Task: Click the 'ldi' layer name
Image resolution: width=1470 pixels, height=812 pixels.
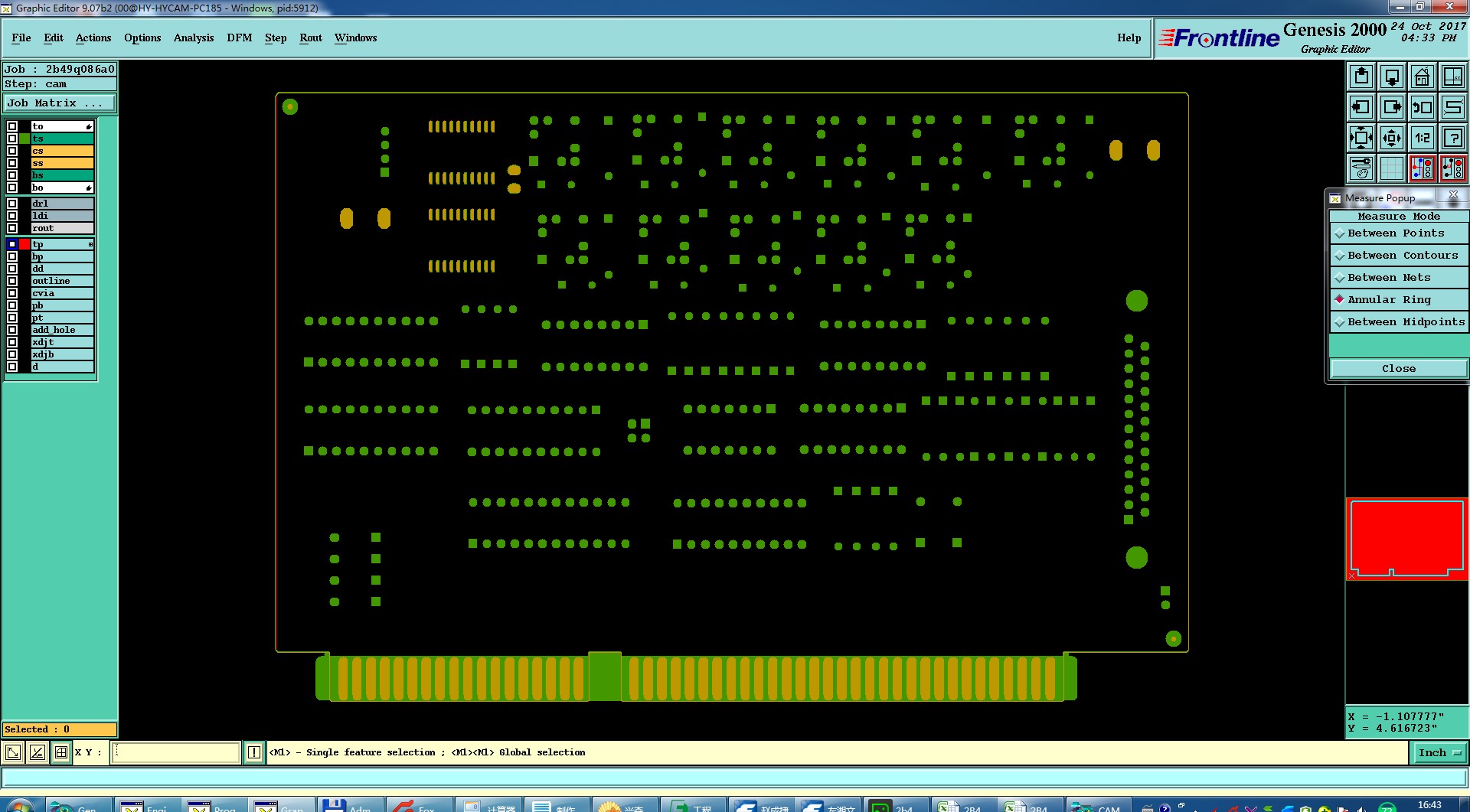Action: click(x=62, y=216)
